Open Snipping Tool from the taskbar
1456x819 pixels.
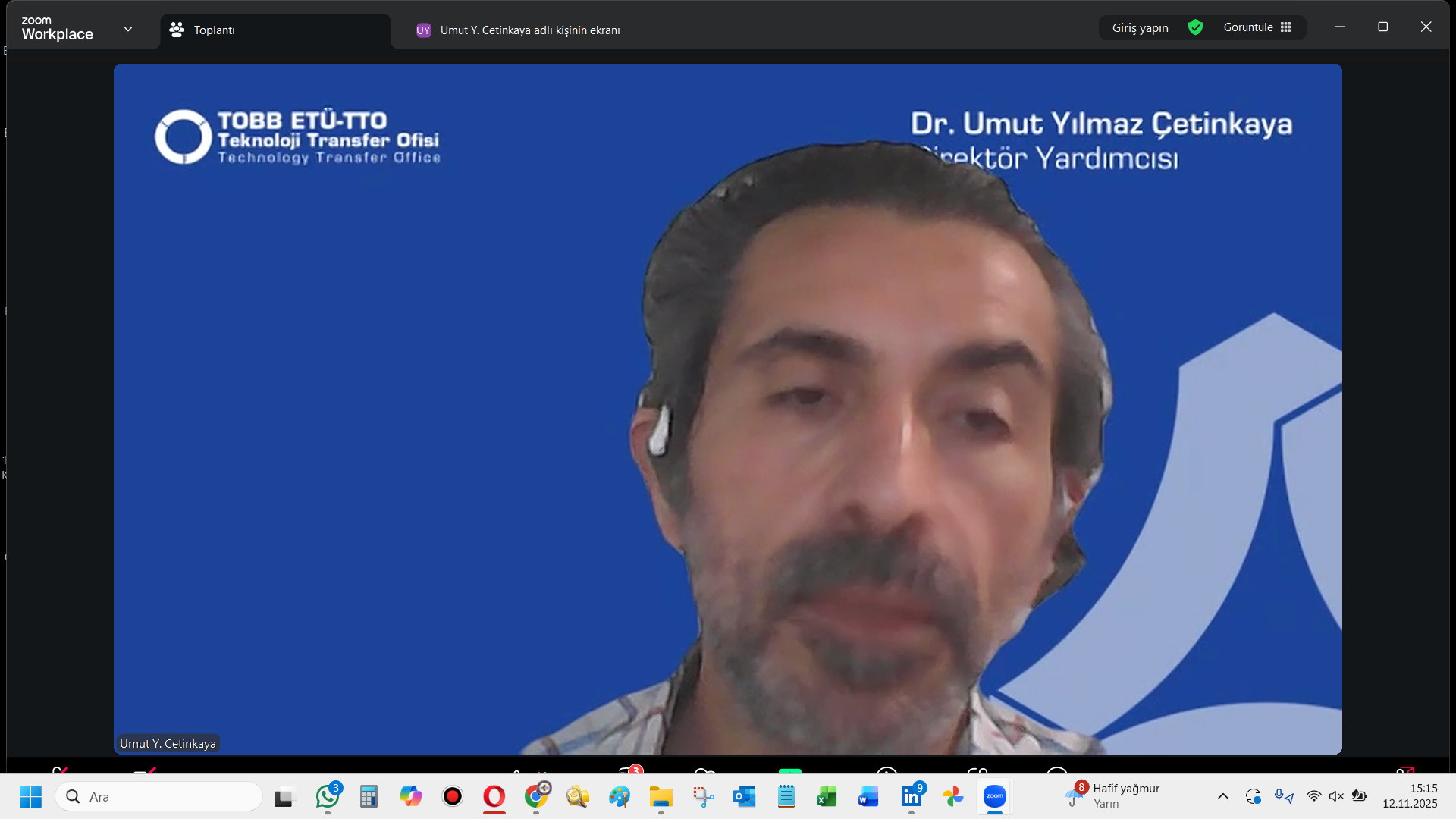(x=703, y=796)
